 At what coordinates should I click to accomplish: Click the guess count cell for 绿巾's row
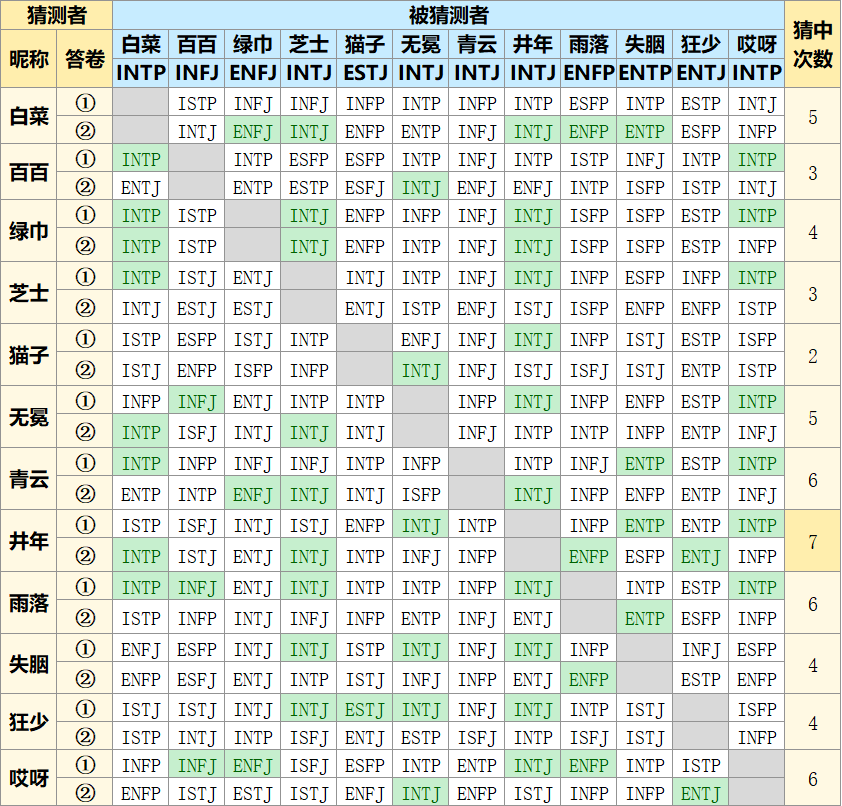coord(812,231)
